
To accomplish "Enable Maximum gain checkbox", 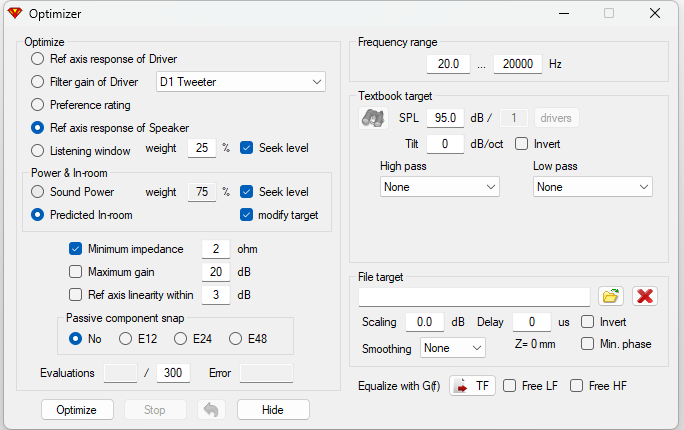I will pos(75,272).
